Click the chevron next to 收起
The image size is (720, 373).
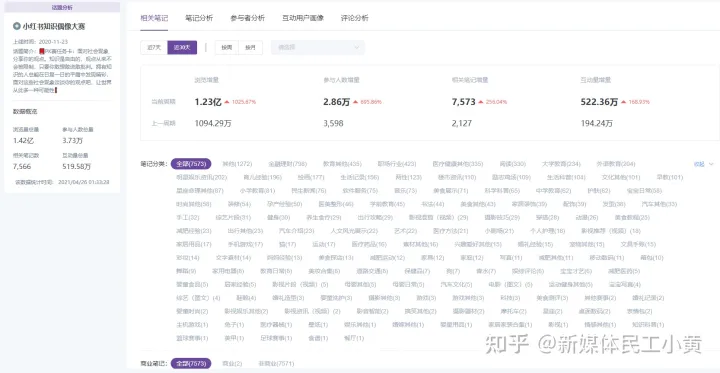(x=711, y=164)
